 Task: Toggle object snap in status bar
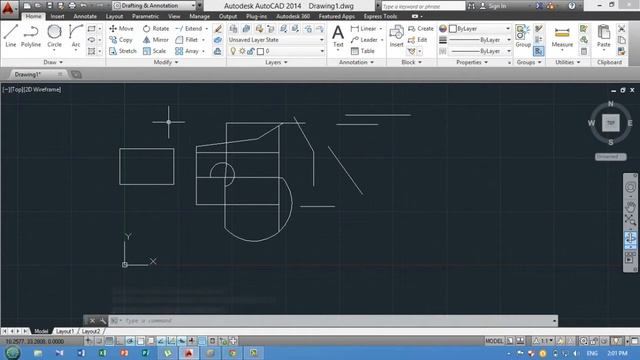(x=140, y=341)
